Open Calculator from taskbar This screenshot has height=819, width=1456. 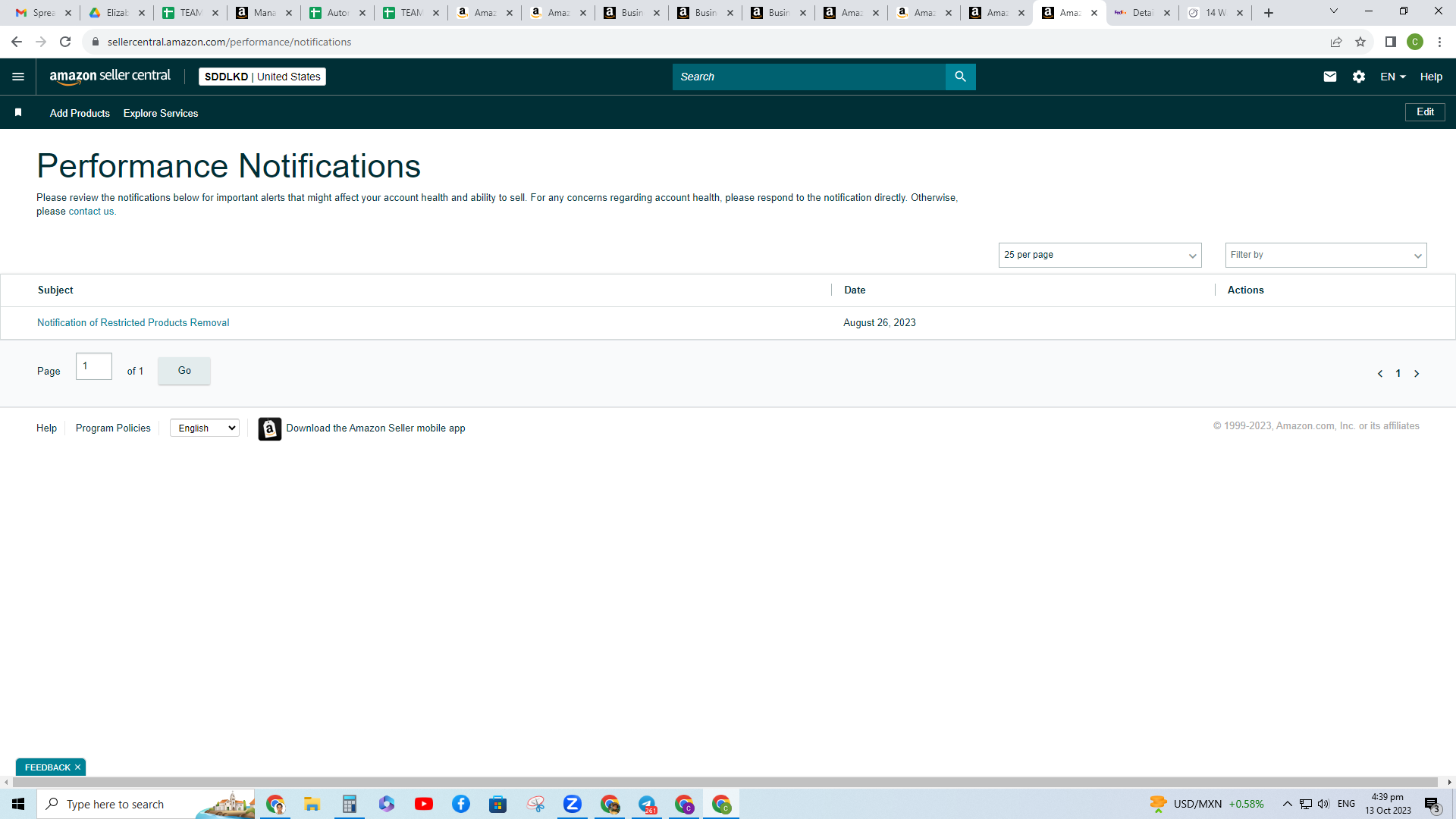coord(349,804)
